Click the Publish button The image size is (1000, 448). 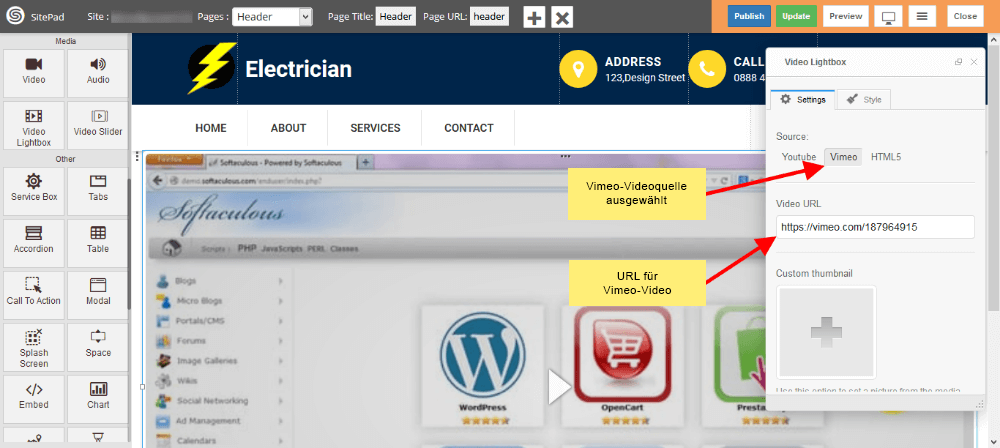tap(749, 17)
